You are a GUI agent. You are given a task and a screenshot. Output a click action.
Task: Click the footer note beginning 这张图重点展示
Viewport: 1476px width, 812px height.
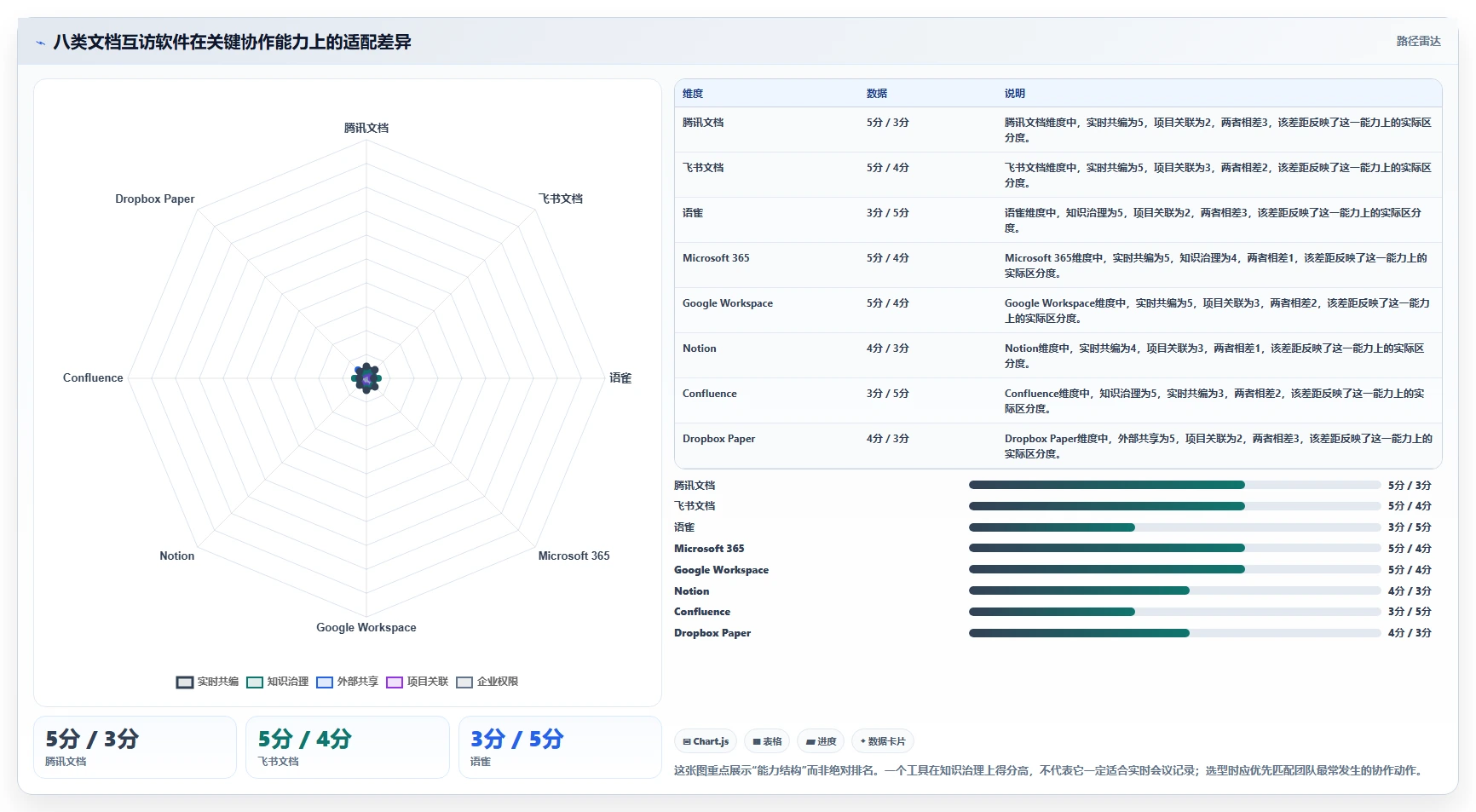(1049, 770)
